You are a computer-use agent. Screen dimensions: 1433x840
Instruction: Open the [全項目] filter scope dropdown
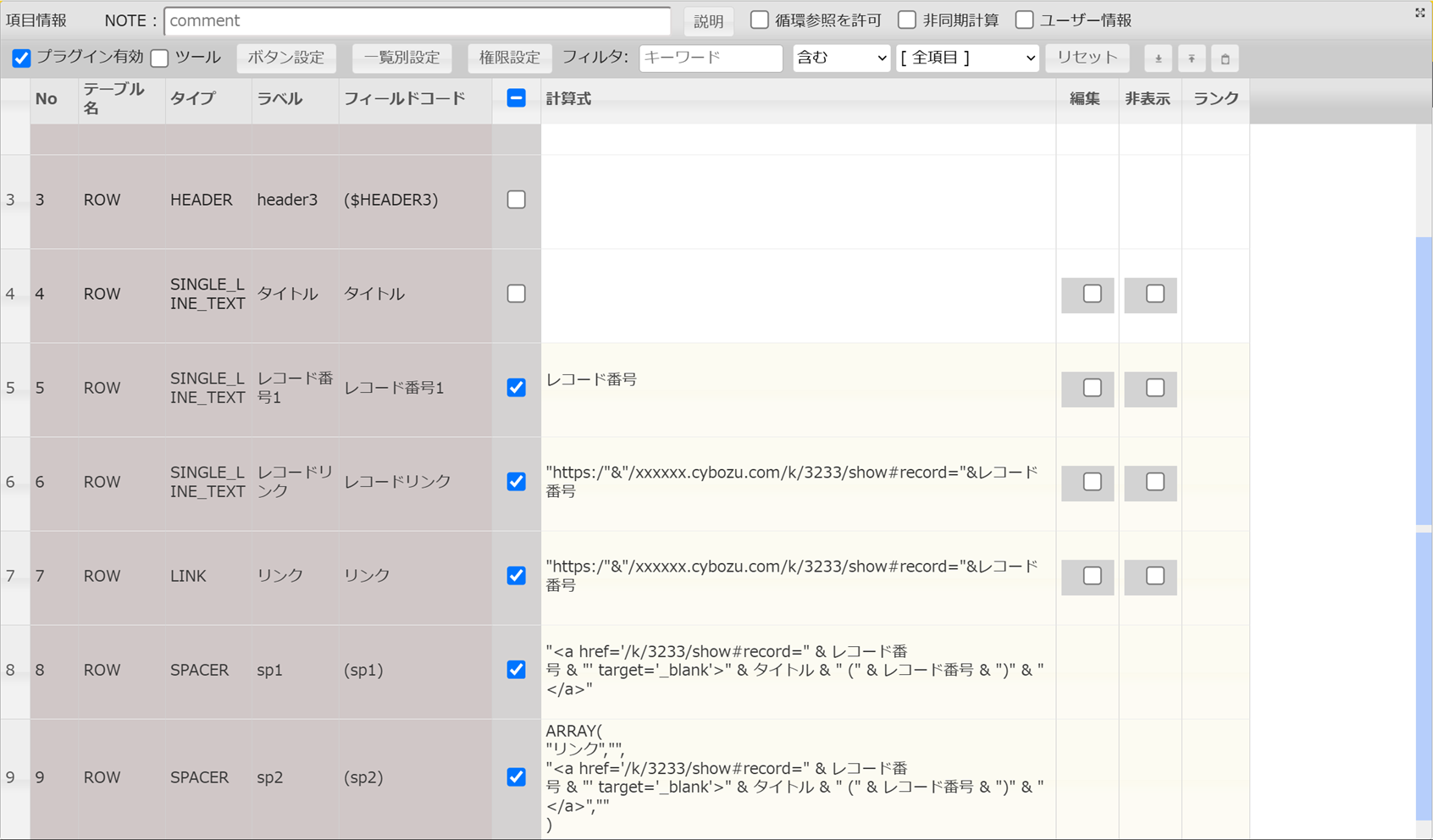pyautogui.click(x=967, y=58)
